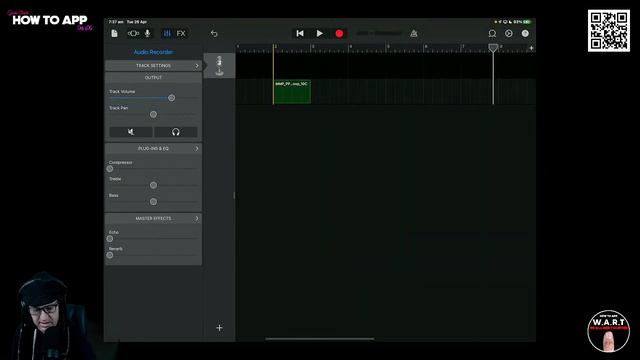Adjust the Compressor slider knob
Image resolution: width=640 pixels, height=360 pixels.
[110, 169]
